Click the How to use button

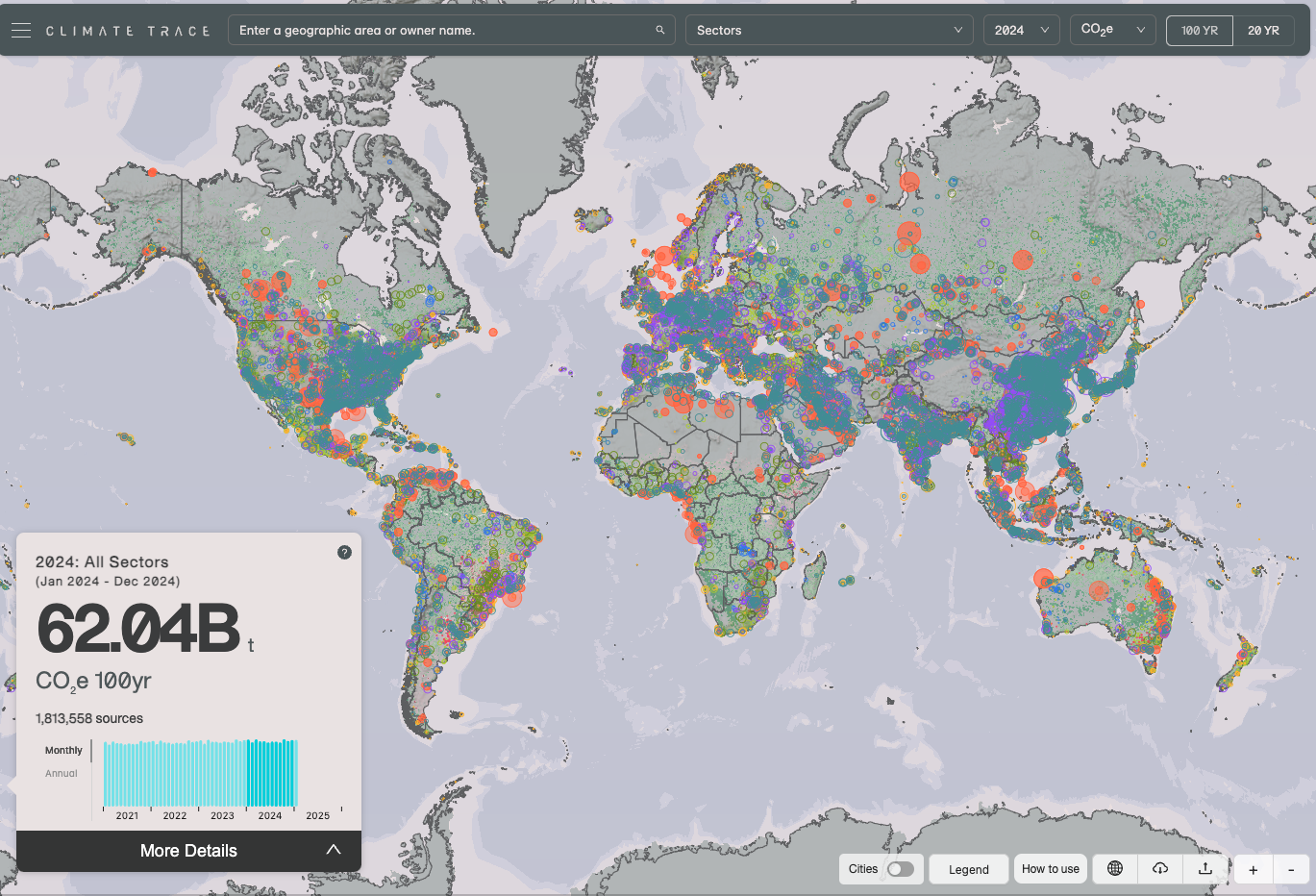click(1050, 869)
